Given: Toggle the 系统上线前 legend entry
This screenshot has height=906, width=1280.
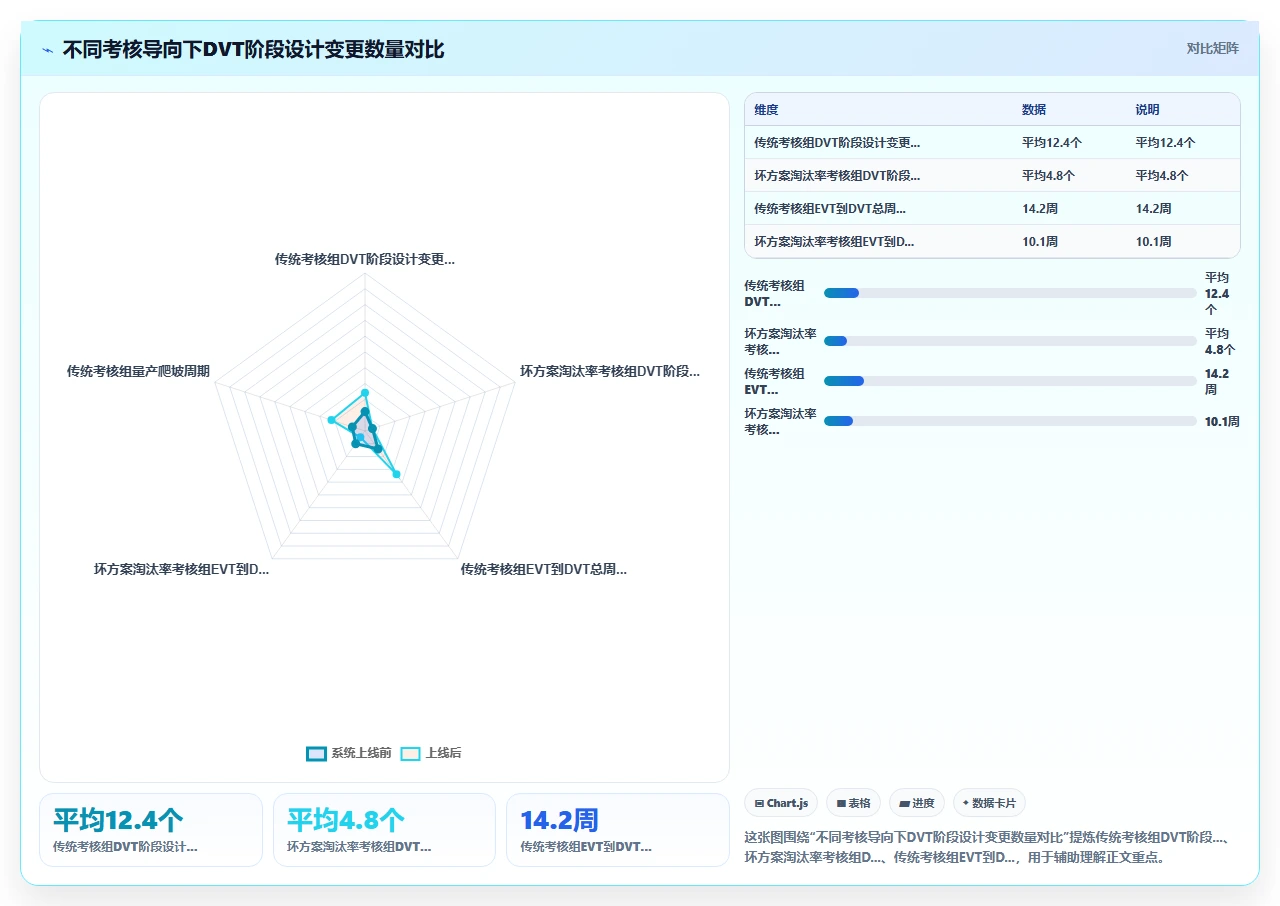Looking at the screenshot, I should pos(348,753).
